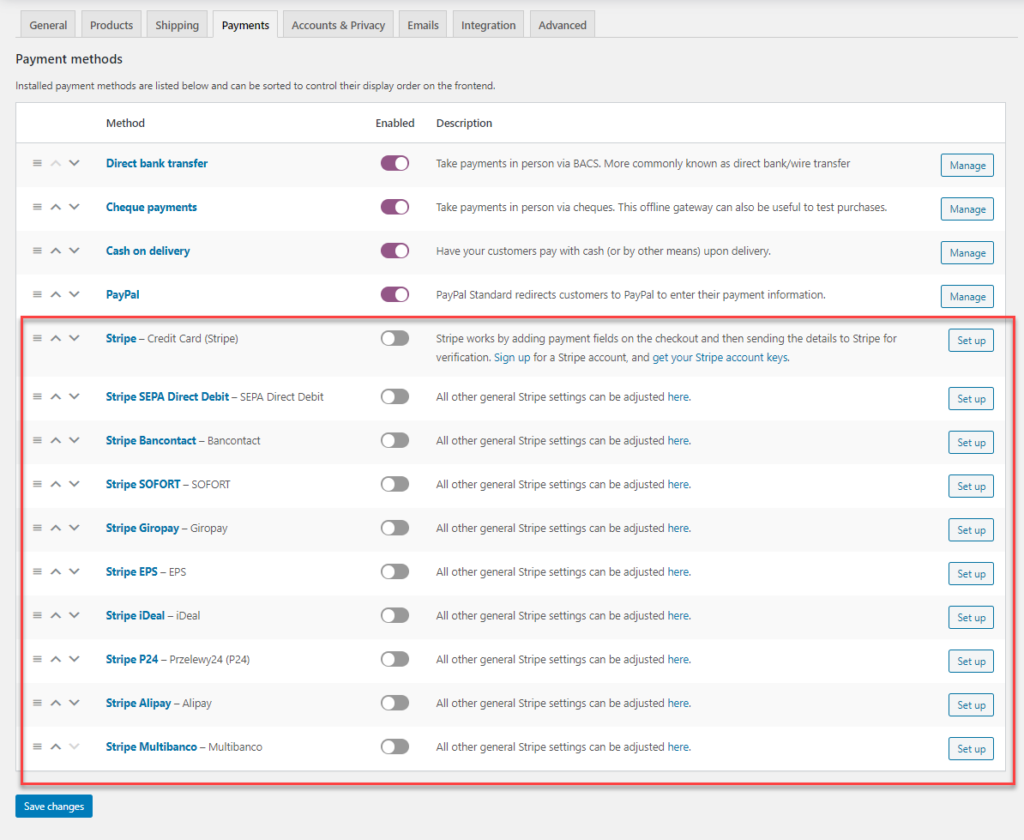Grab the drag handle for Cheque payments
Screen dimensions: 1024x840
[37, 207]
